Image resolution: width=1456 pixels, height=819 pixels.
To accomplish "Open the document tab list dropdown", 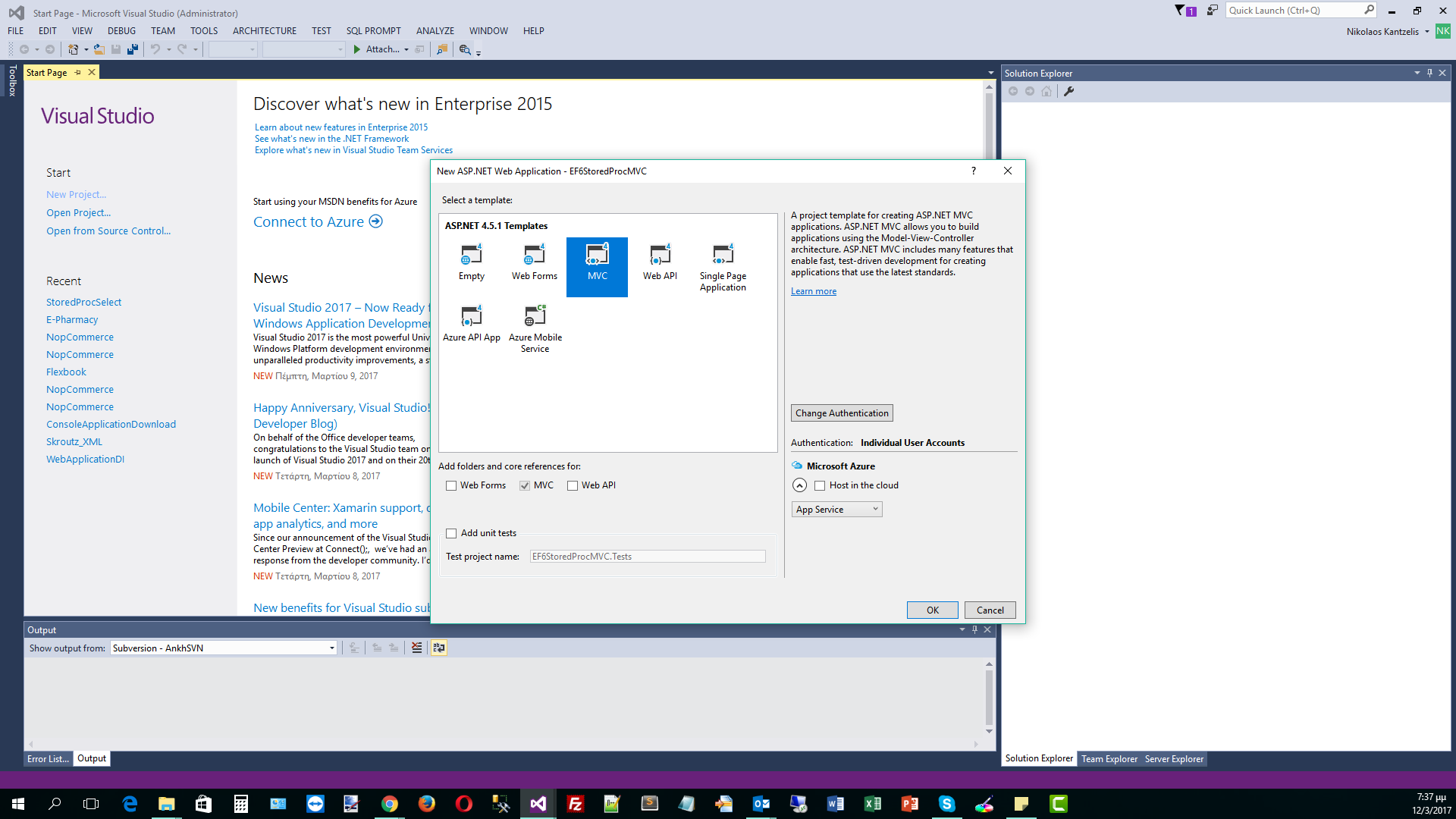I will coord(990,73).
